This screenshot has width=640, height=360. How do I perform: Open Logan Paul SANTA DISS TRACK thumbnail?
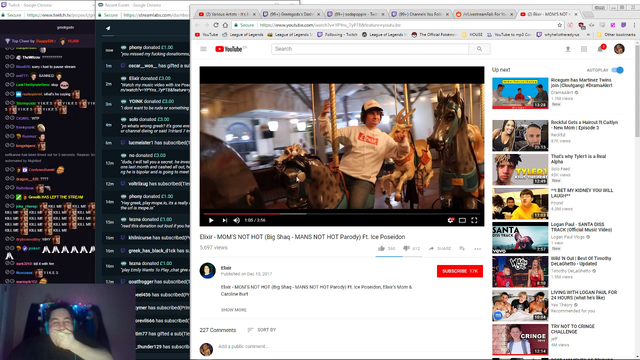tap(520, 238)
